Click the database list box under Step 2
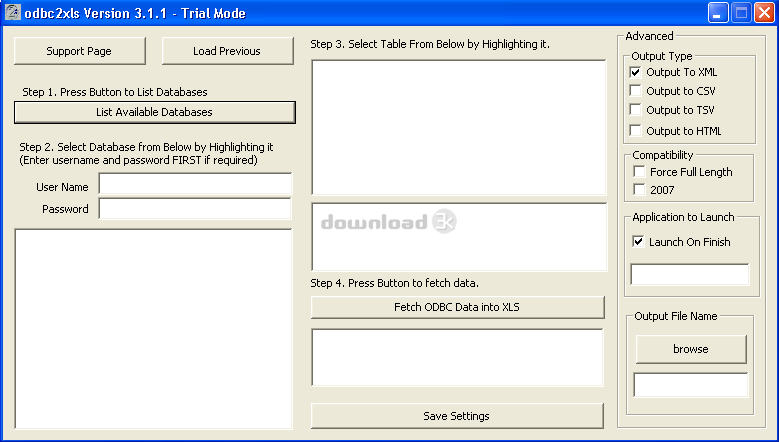This screenshot has width=779, height=442. click(154, 329)
